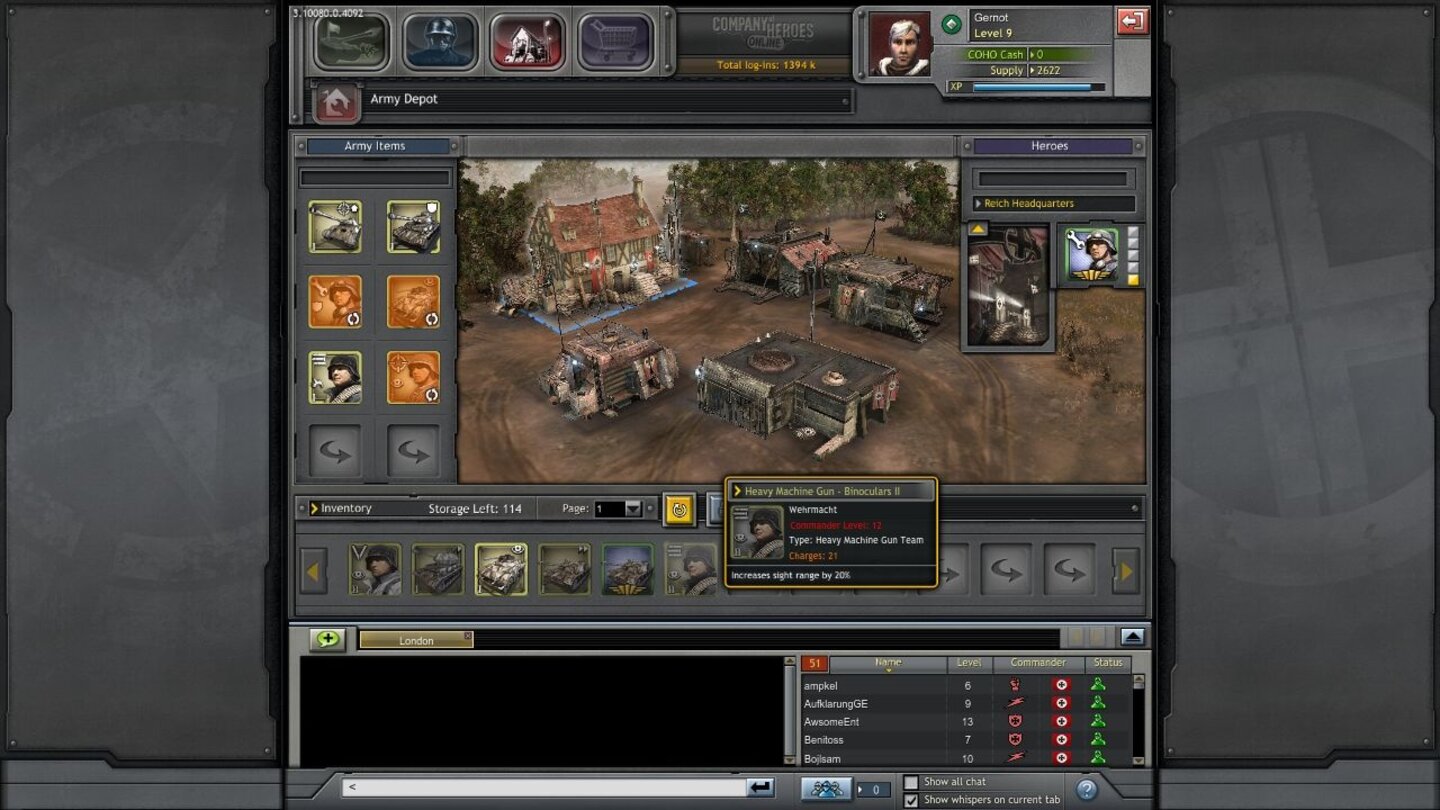Click the Reich Headquarters building thumbnail

[1008, 285]
